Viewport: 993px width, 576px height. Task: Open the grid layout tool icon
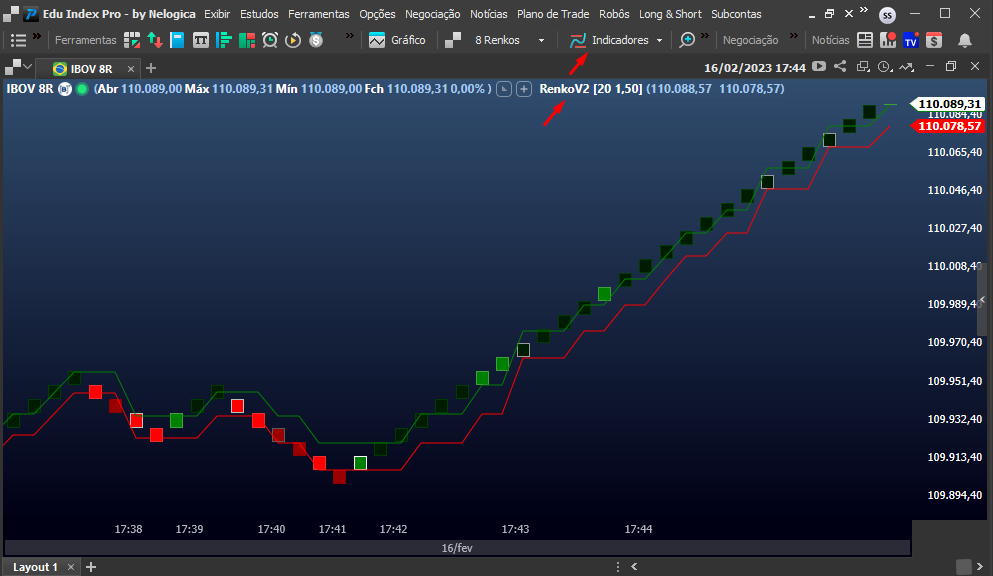(x=132, y=40)
